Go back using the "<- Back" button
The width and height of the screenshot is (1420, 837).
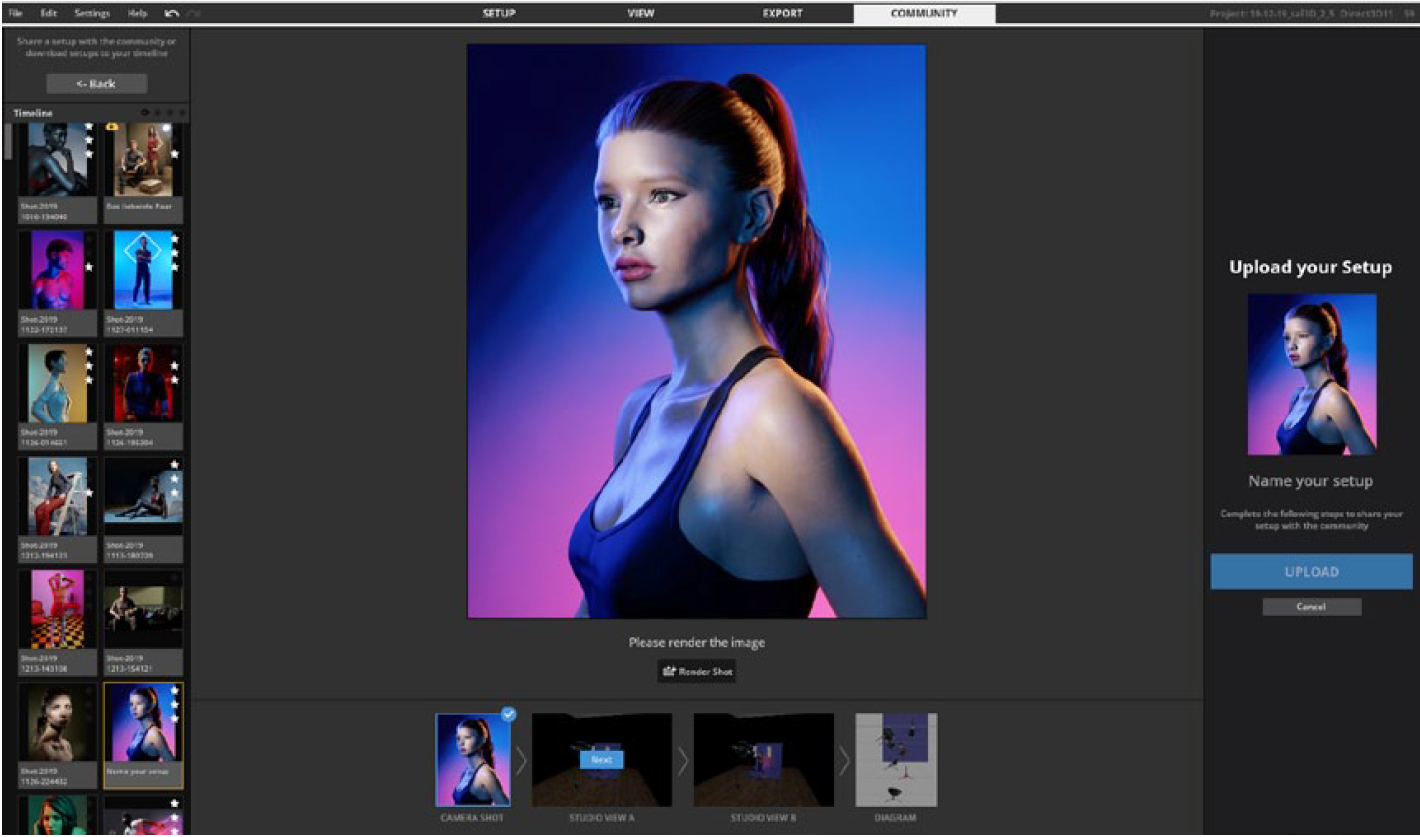point(96,84)
